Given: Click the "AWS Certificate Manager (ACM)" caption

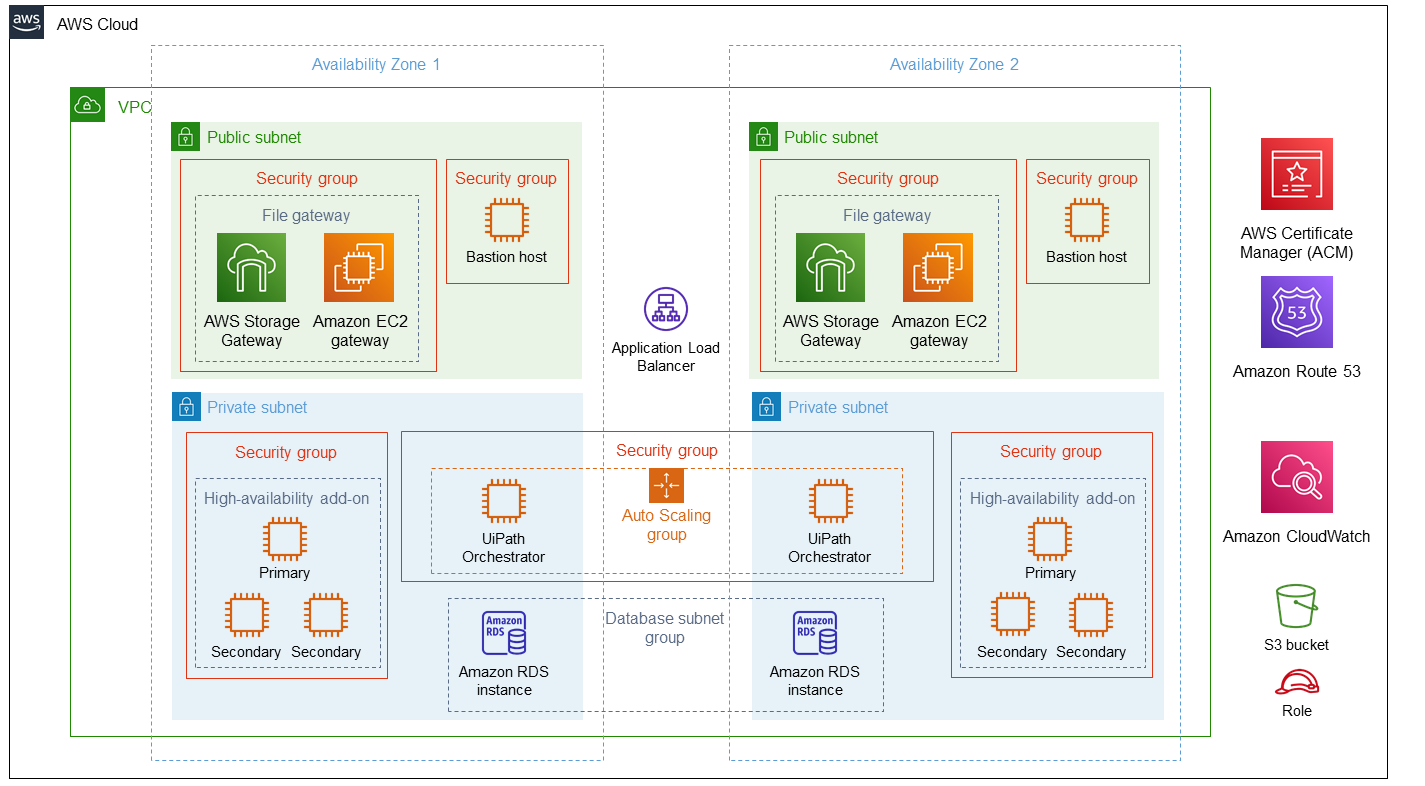Looking at the screenshot, I should pyautogui.click(x=1296, y=243).
